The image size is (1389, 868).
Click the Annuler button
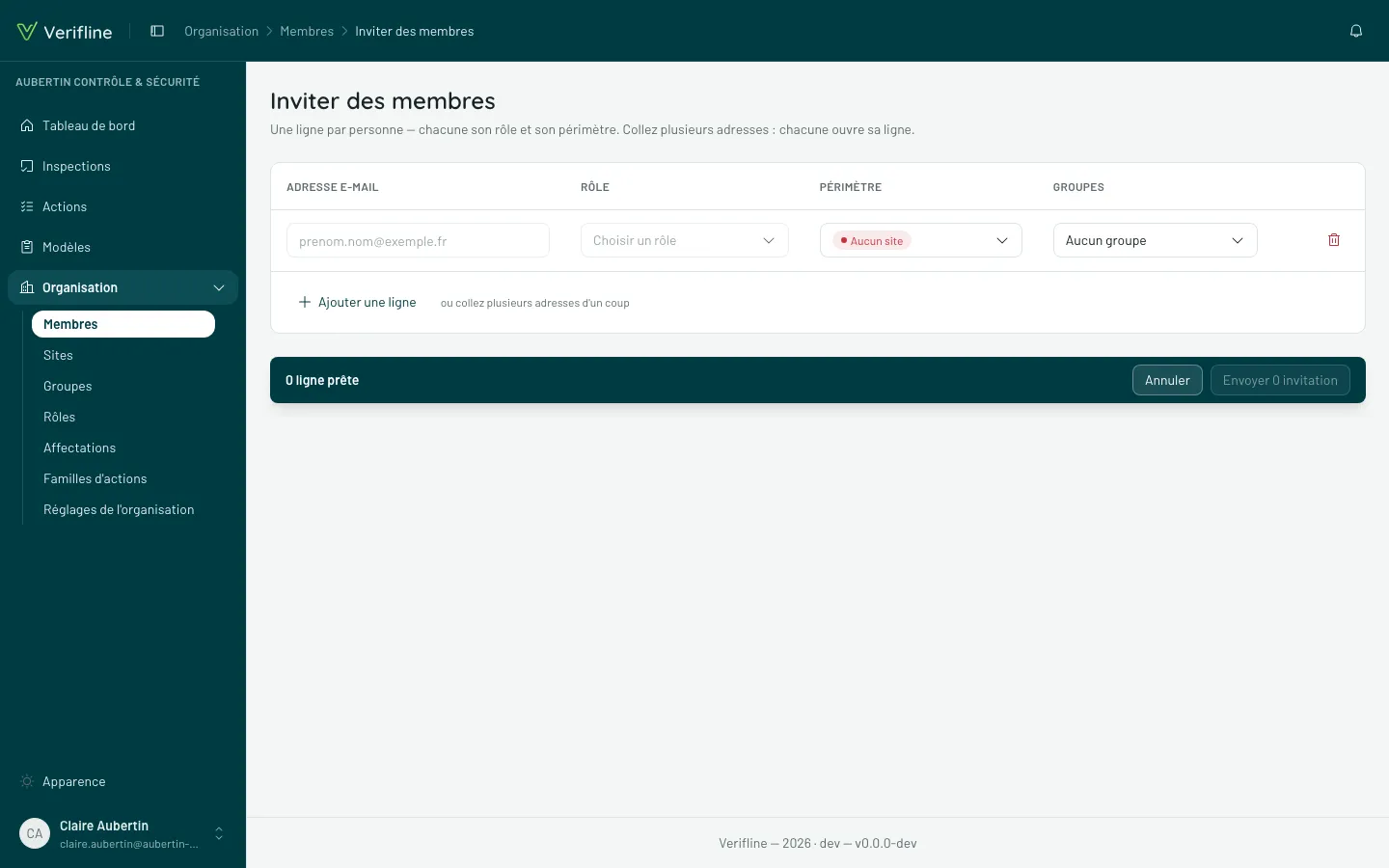(x=1167, y=380)
